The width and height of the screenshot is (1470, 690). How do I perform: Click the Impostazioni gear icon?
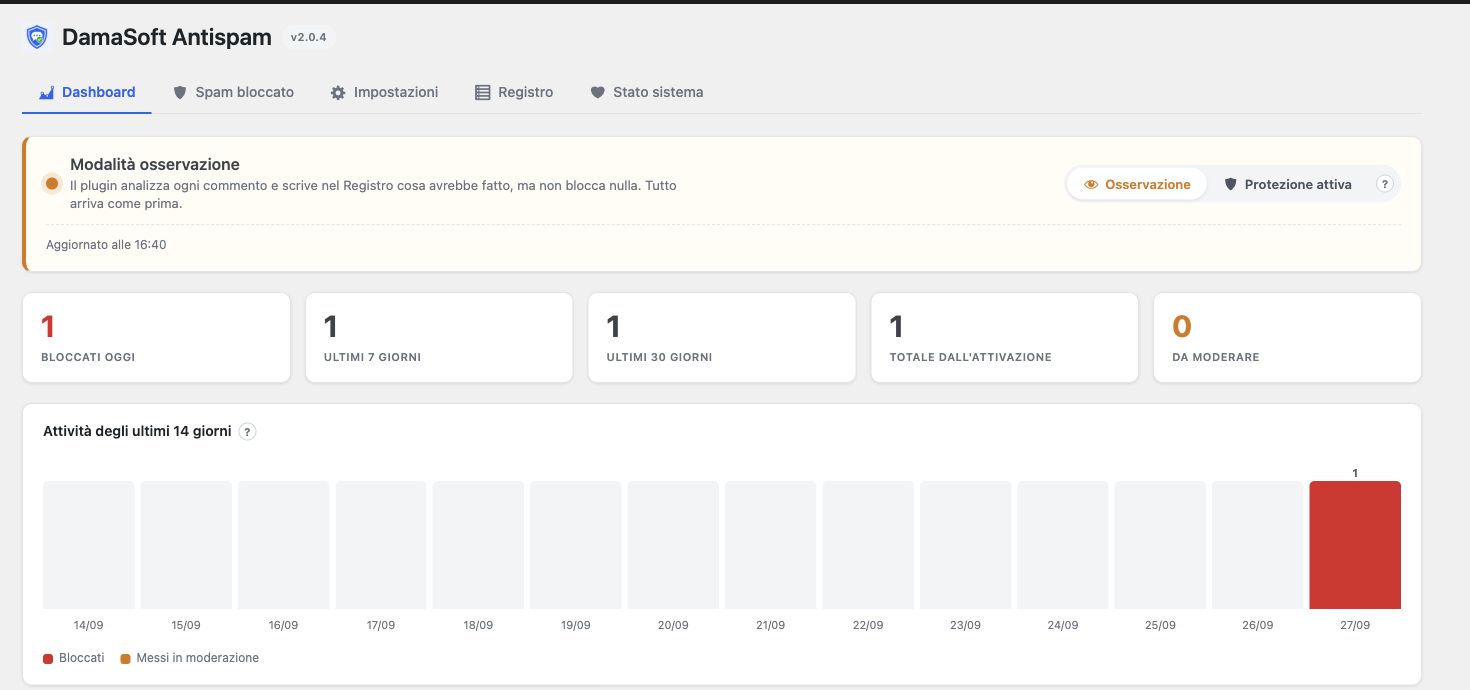(x=338, y=92)
